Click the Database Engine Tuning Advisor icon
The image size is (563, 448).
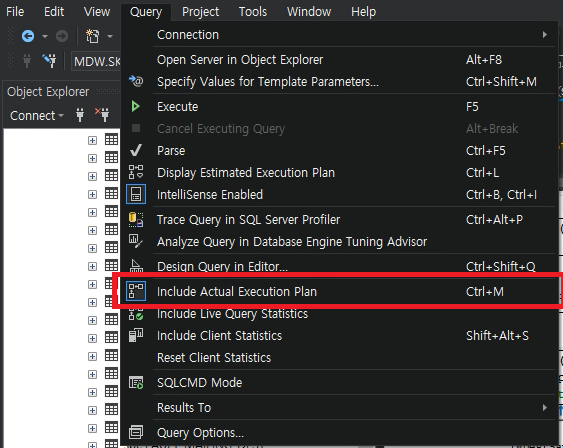coord(136,241)
